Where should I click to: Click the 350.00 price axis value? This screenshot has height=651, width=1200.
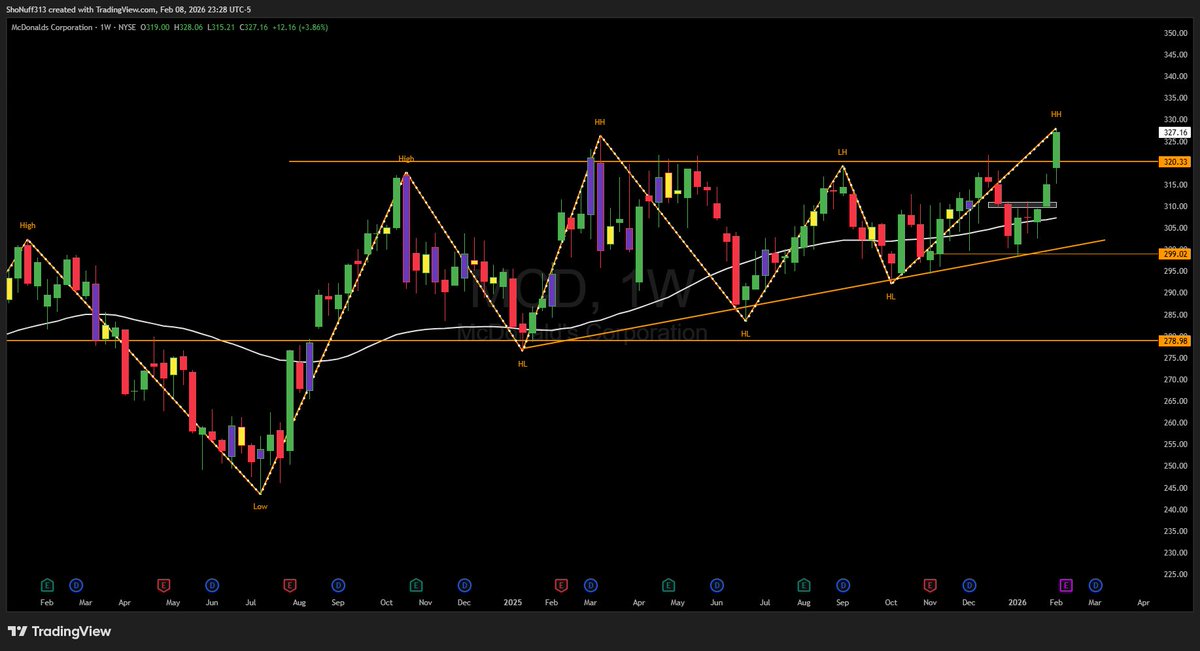pos(1174,33)
